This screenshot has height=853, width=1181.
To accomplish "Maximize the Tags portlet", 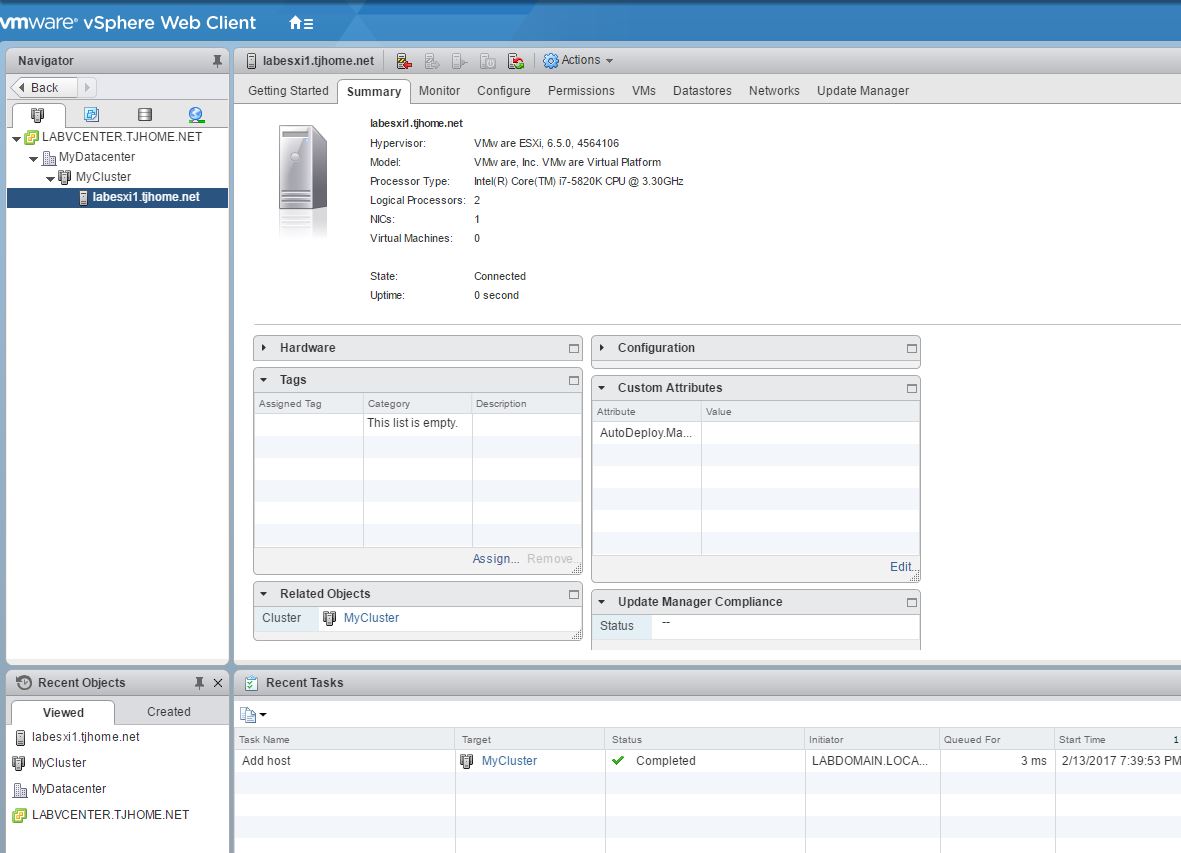I will pos(574,380).
